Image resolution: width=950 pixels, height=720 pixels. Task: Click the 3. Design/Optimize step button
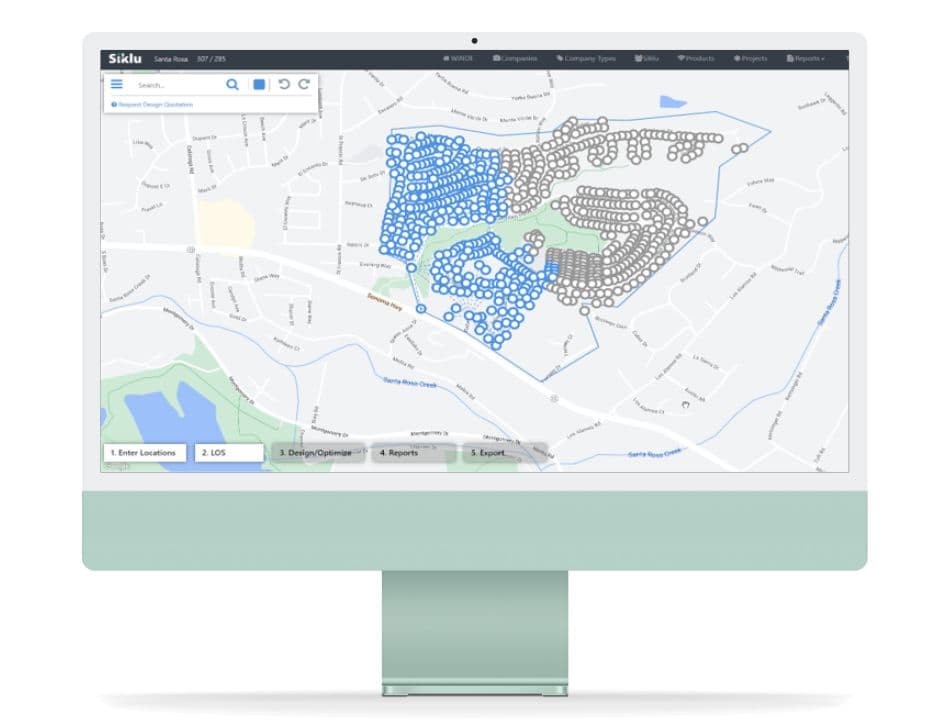[317, 453]
